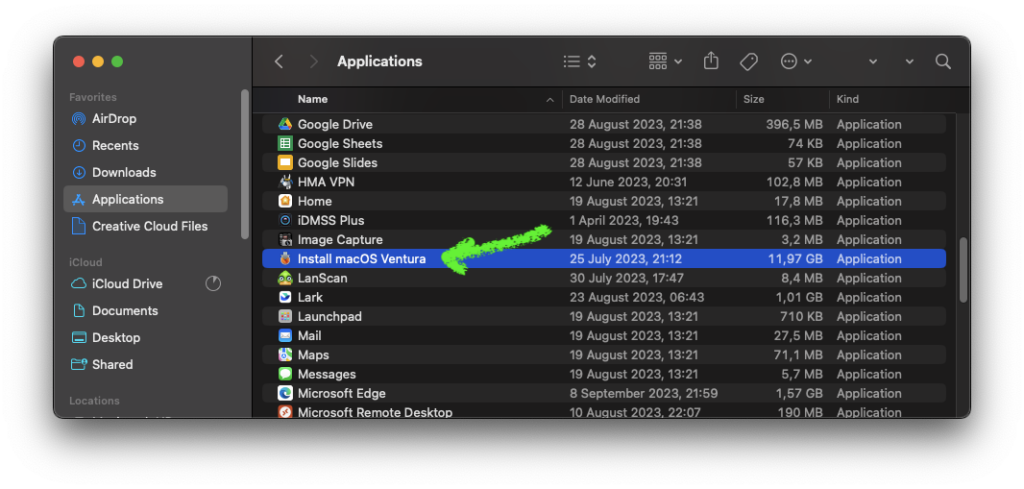This screenshot has height=489, width=1024.
Task: Select the Microsoft Edge file name
Action: 342,394
